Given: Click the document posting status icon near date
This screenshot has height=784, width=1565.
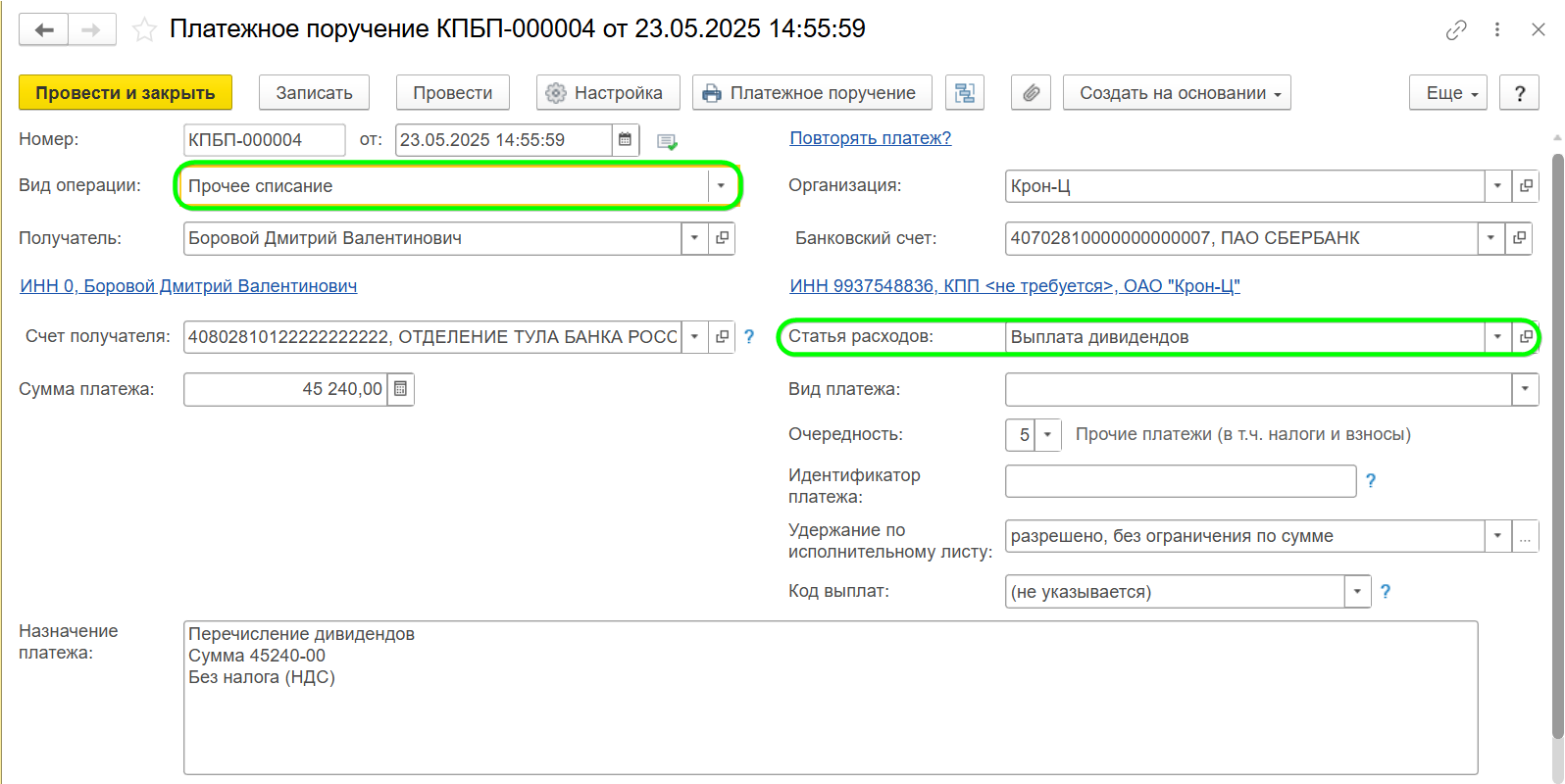Looking at the screenshot, I should pos(667,141).
